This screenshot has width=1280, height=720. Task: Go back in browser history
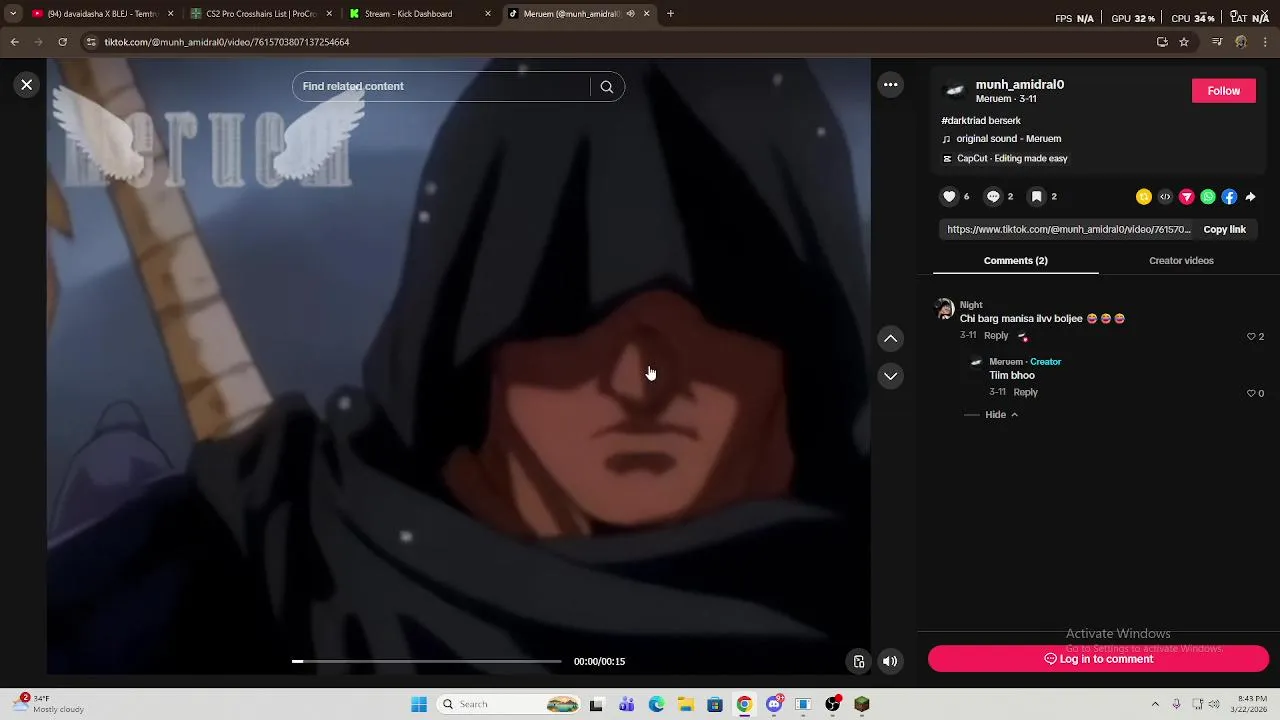pos(14,42)
